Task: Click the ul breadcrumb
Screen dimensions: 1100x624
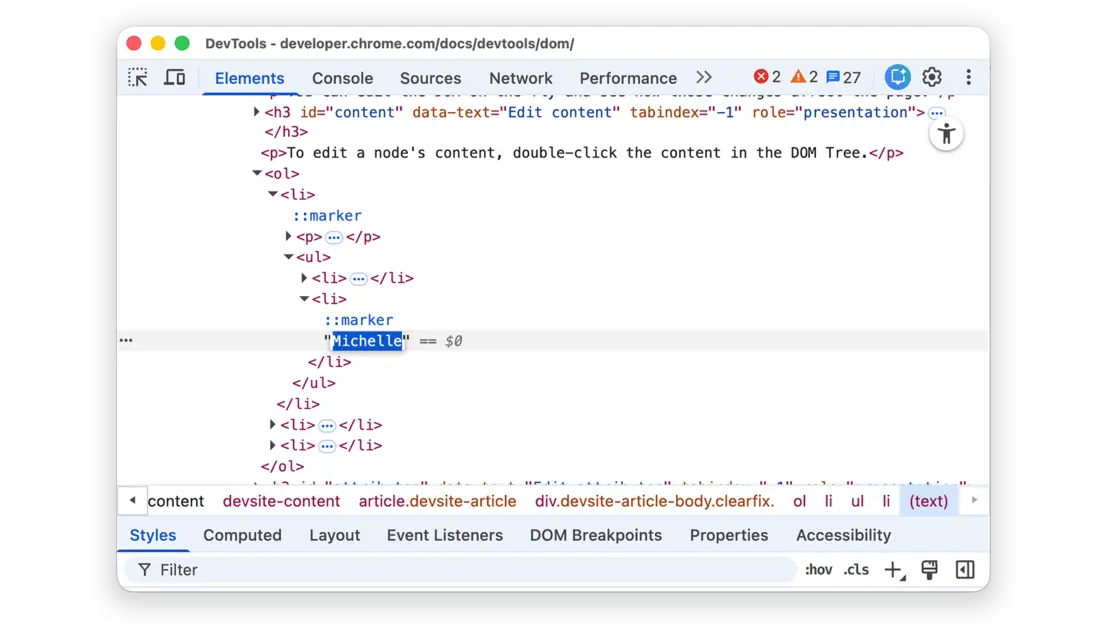Action: tap(857, 501)
